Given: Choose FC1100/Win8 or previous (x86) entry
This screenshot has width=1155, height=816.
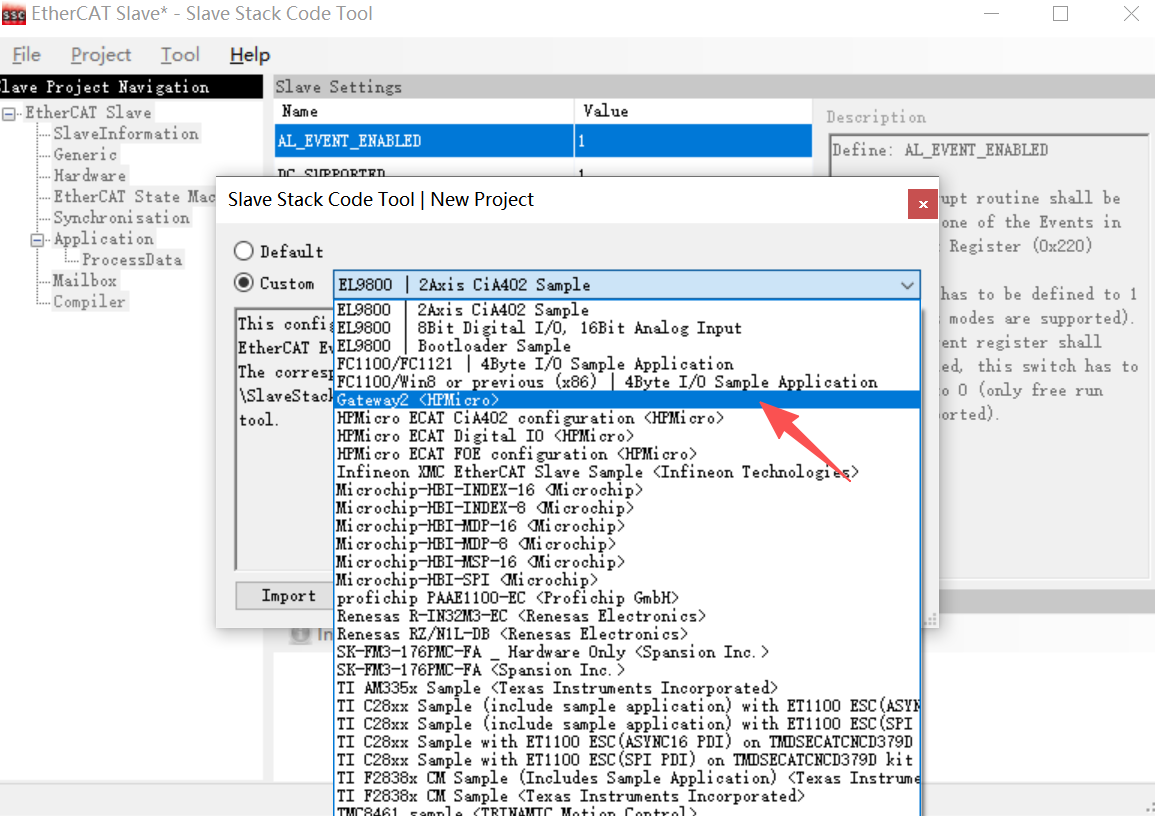Looking at the screenshot, I should (627, 382).
